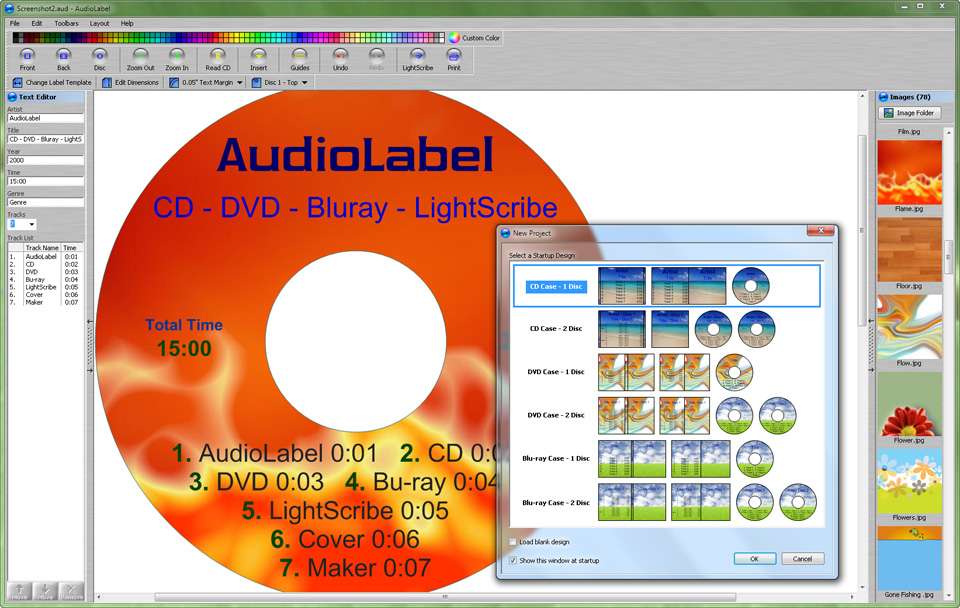Select the DVD Case - 1 Disc design
Screen dimensions: 960x608
coord(554,371)
